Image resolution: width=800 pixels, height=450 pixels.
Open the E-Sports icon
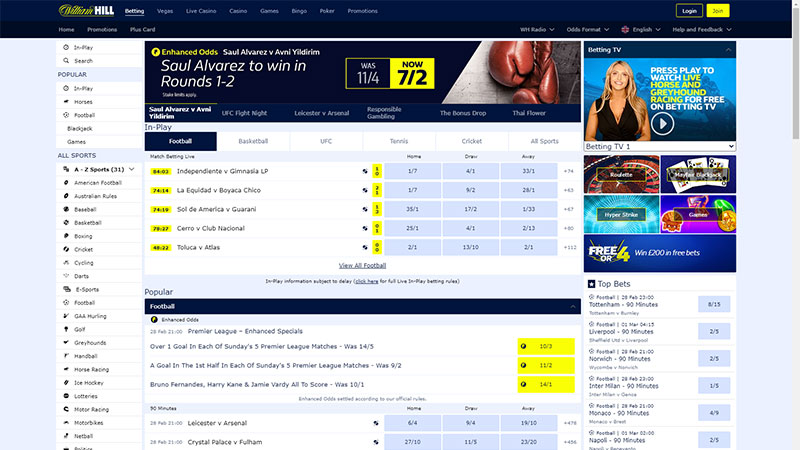tap(67, 289)
